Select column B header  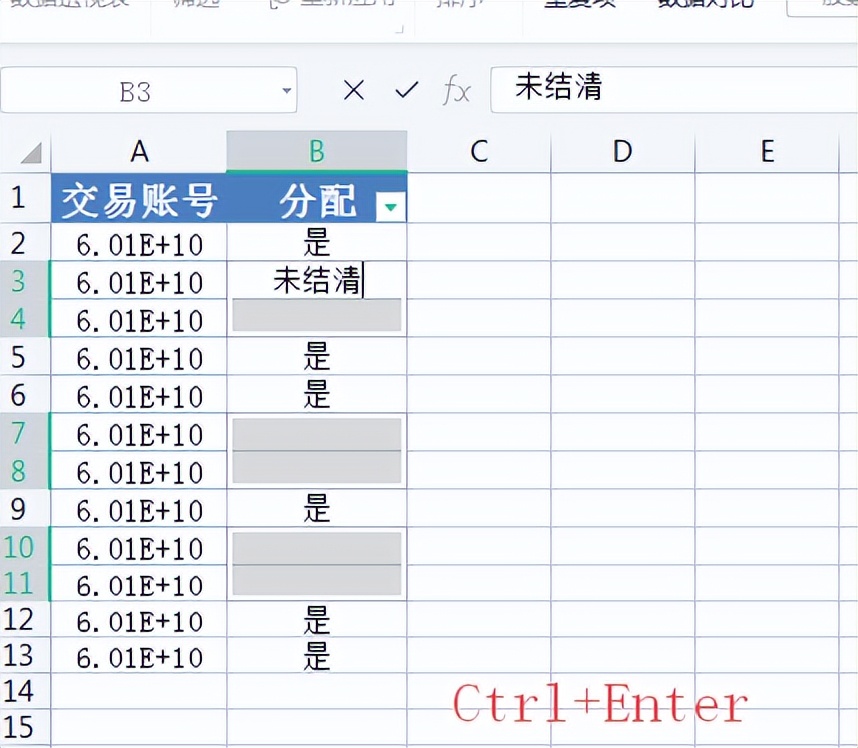317,152
